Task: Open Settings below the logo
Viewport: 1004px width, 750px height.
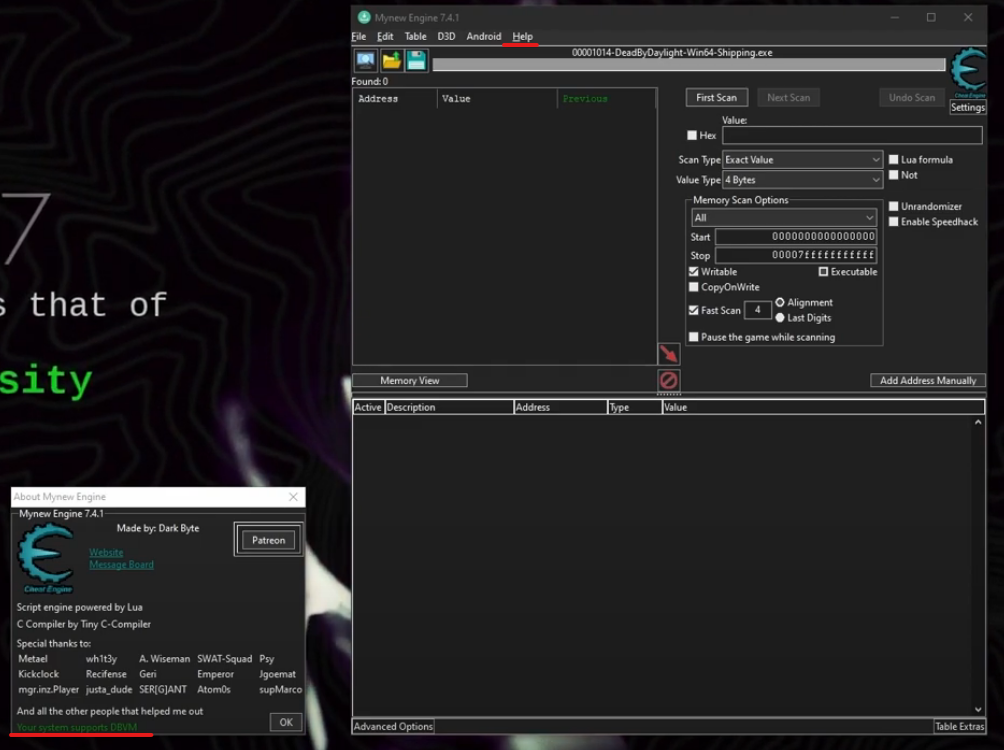Action: pyautogui.click(x=968, y=108)
